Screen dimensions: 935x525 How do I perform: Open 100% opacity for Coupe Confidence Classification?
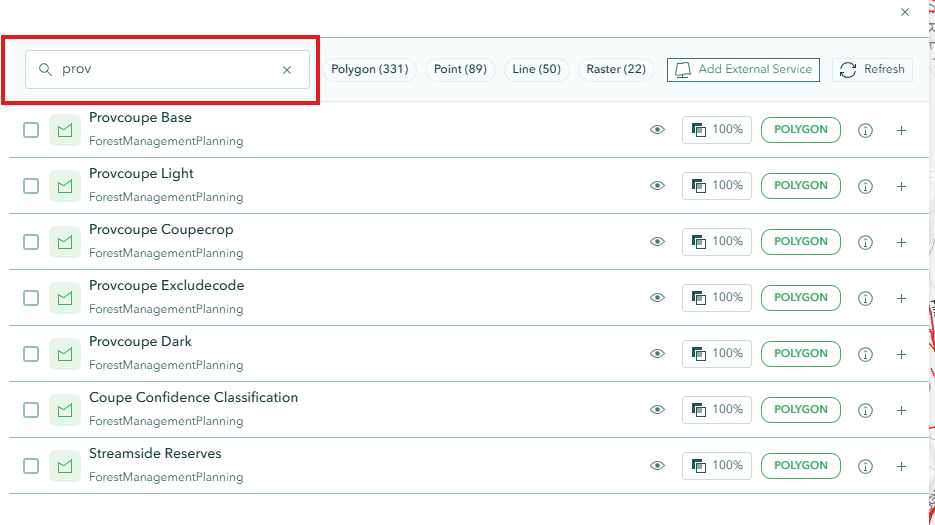pos(717,410)
